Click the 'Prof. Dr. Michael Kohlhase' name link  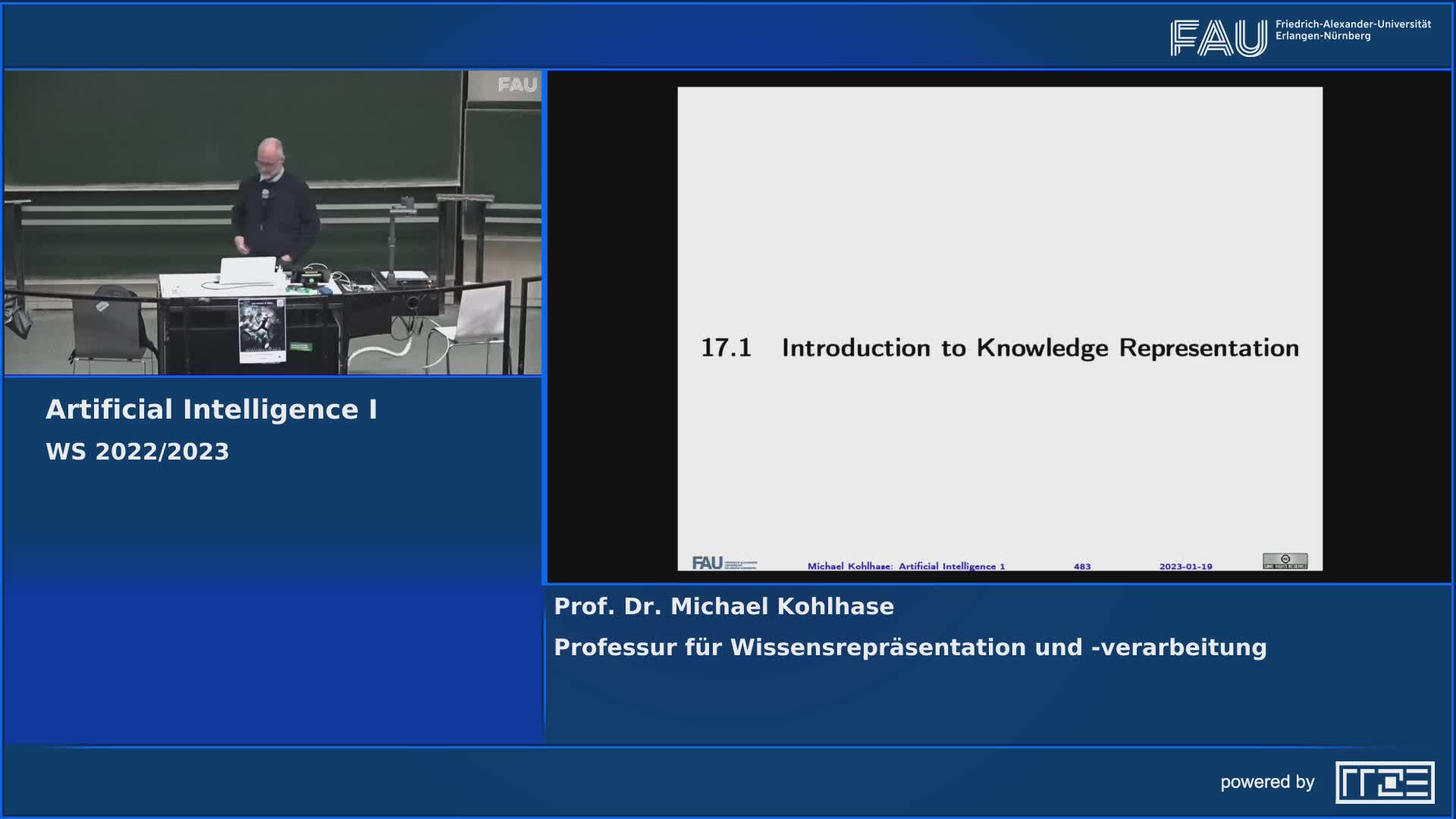[x=724, y=606]
